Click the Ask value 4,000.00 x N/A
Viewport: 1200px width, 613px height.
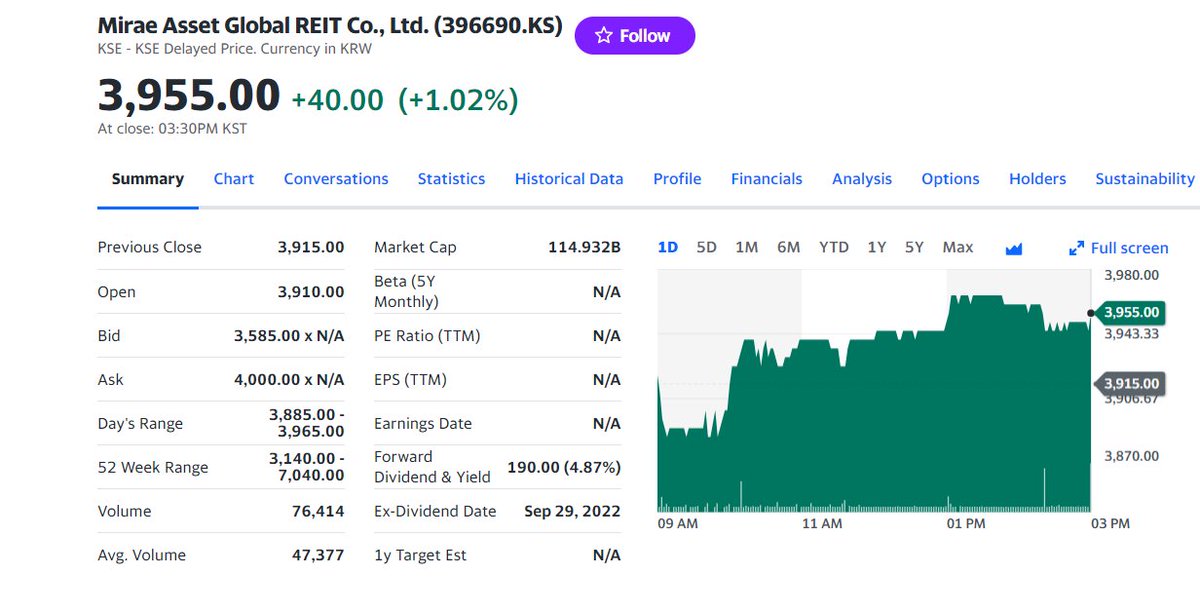coord(289,380)
